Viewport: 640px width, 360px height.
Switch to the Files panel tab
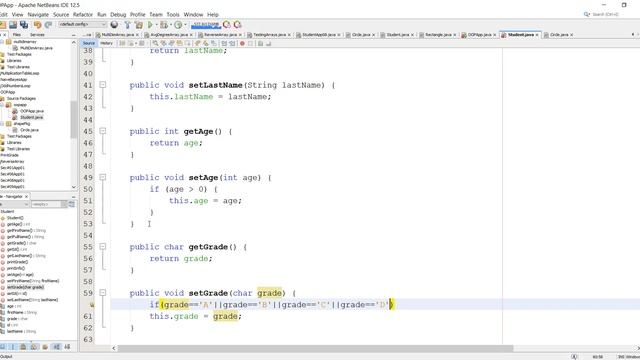click(16, 35)
